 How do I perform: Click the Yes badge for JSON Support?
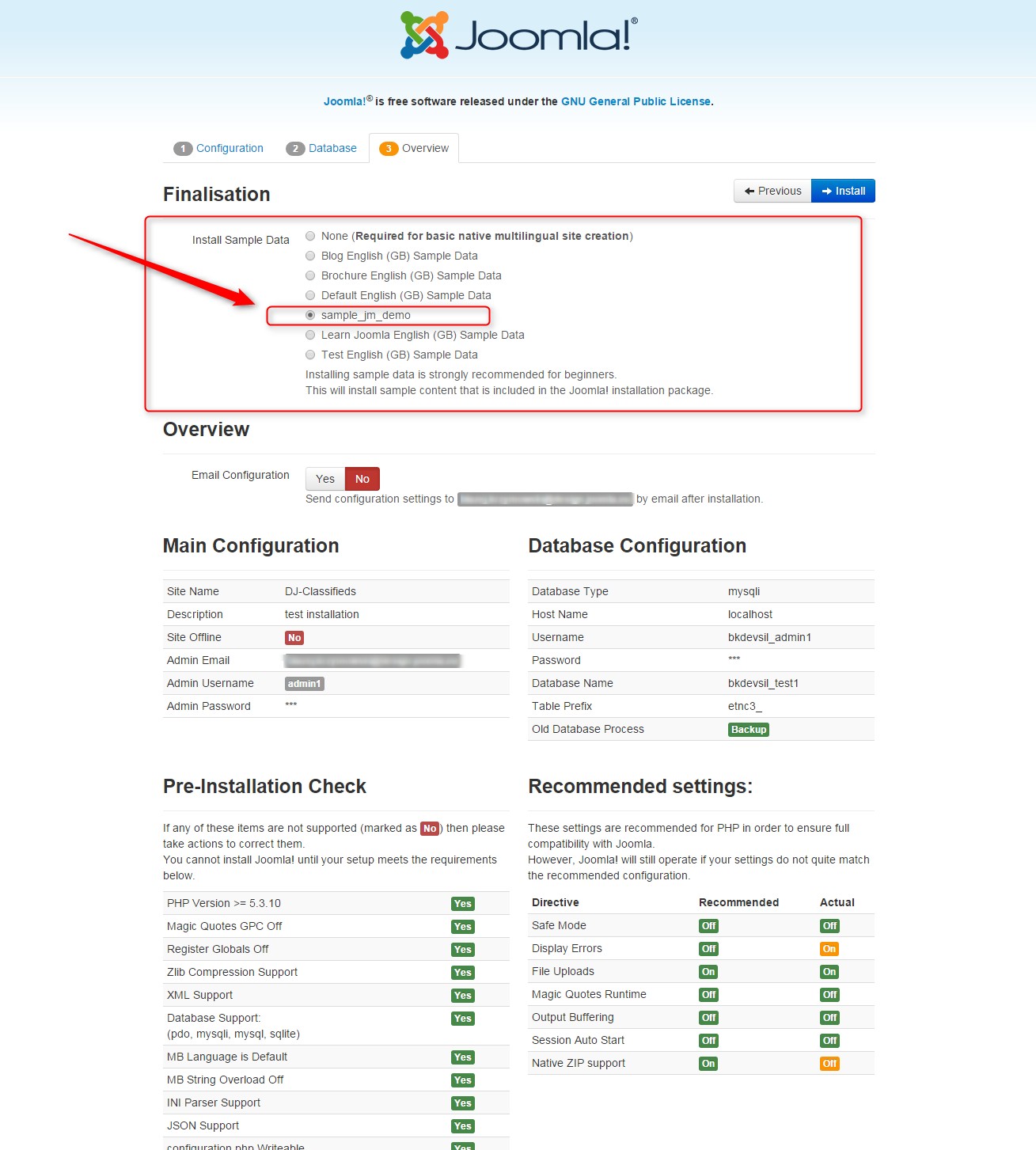click(x=463, y=1126)
